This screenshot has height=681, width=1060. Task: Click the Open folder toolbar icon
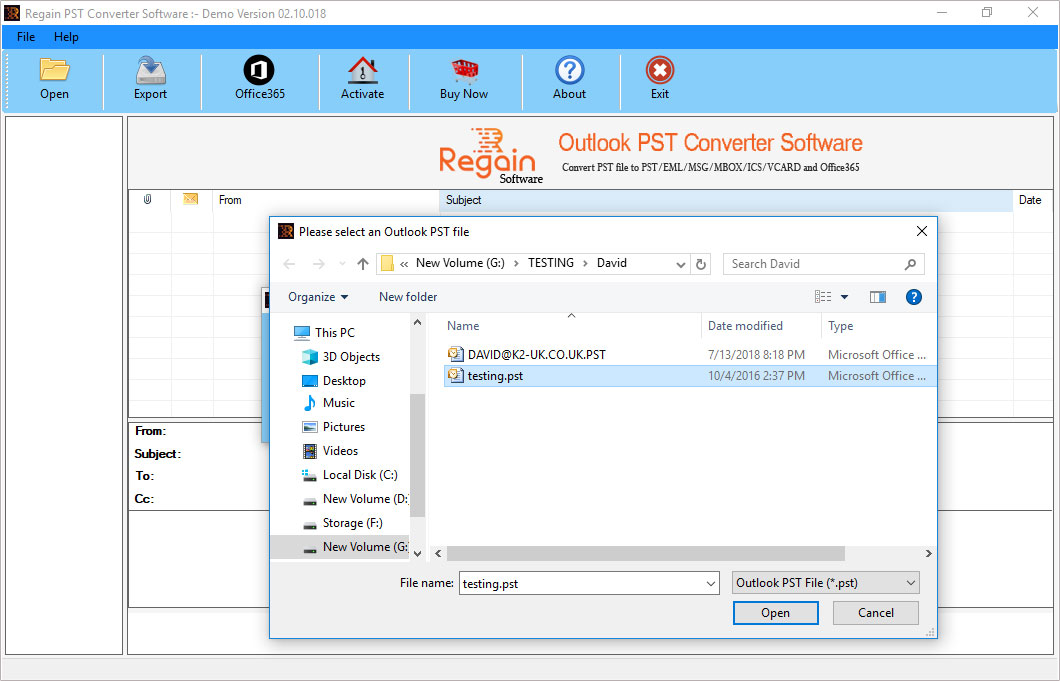point(54,70)
